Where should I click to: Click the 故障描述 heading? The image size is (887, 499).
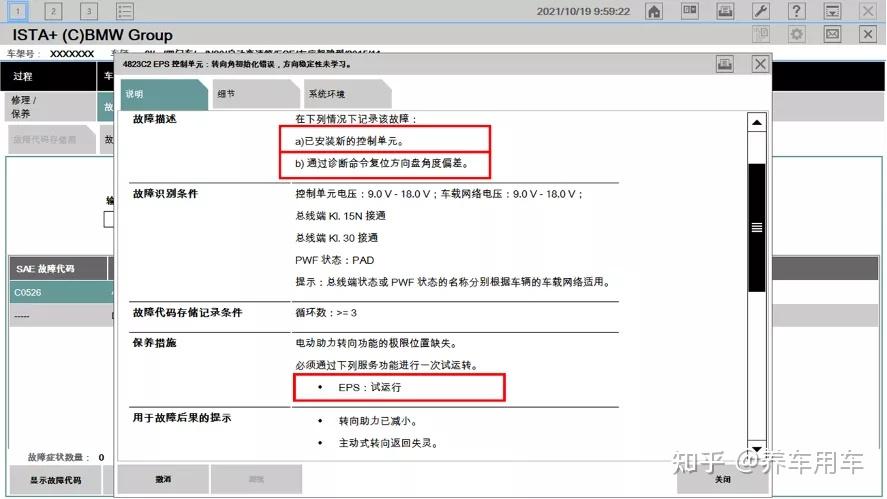point(154,119)
